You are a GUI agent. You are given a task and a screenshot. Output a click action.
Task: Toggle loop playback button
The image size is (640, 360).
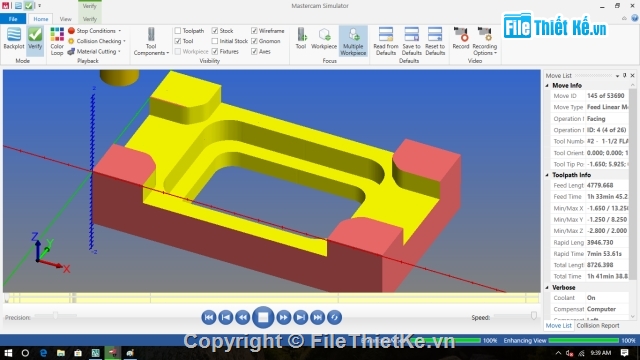(334, 317)
